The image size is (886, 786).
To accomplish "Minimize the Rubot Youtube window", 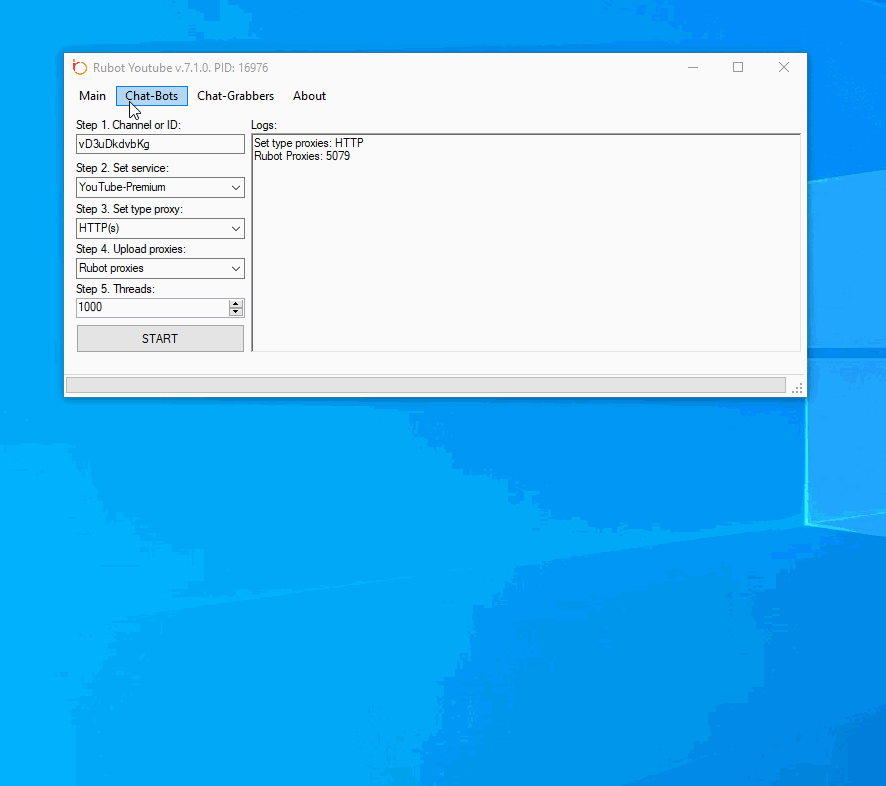I will [693, 68].
